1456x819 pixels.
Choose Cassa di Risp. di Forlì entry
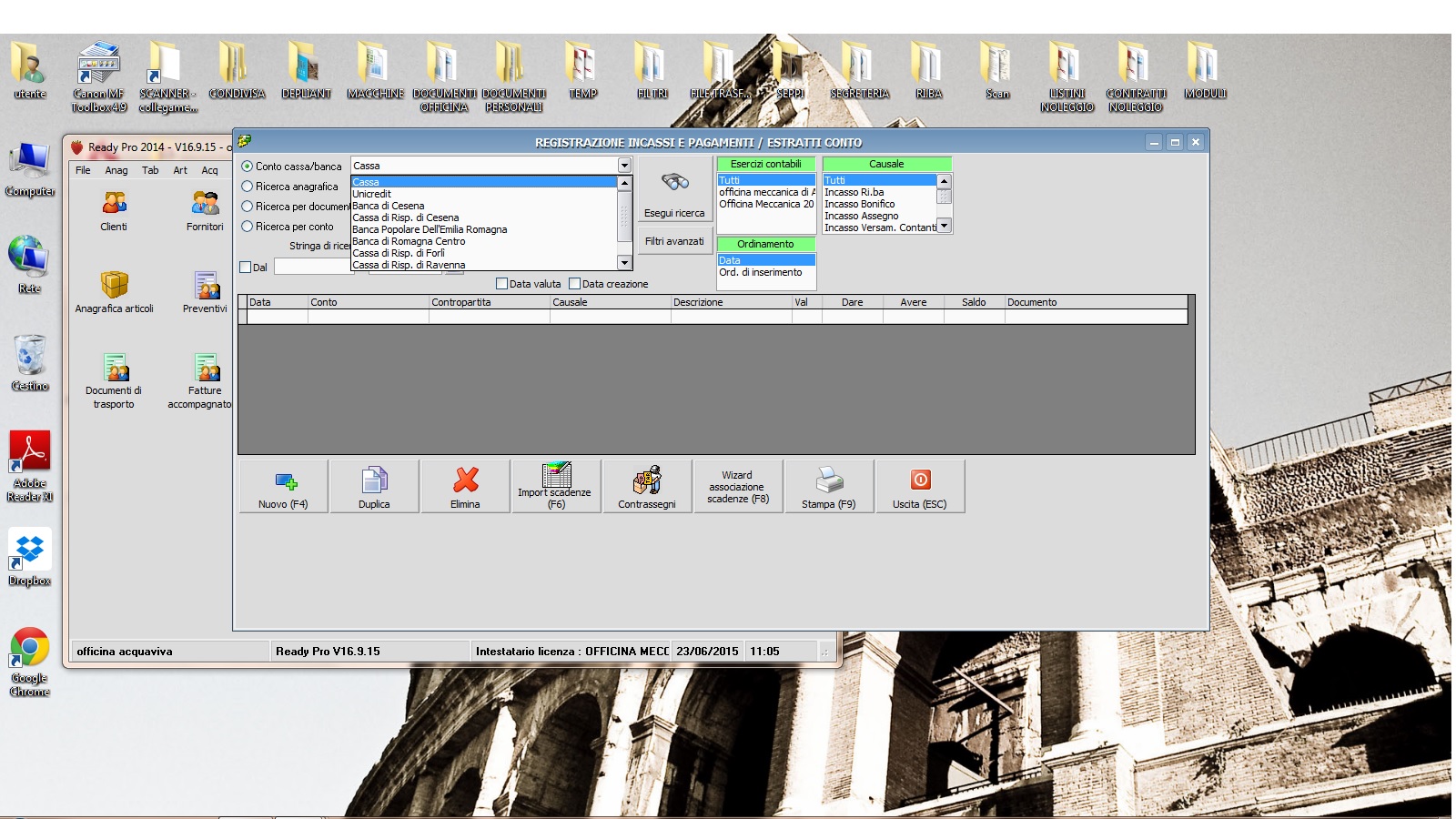point(484,253)
